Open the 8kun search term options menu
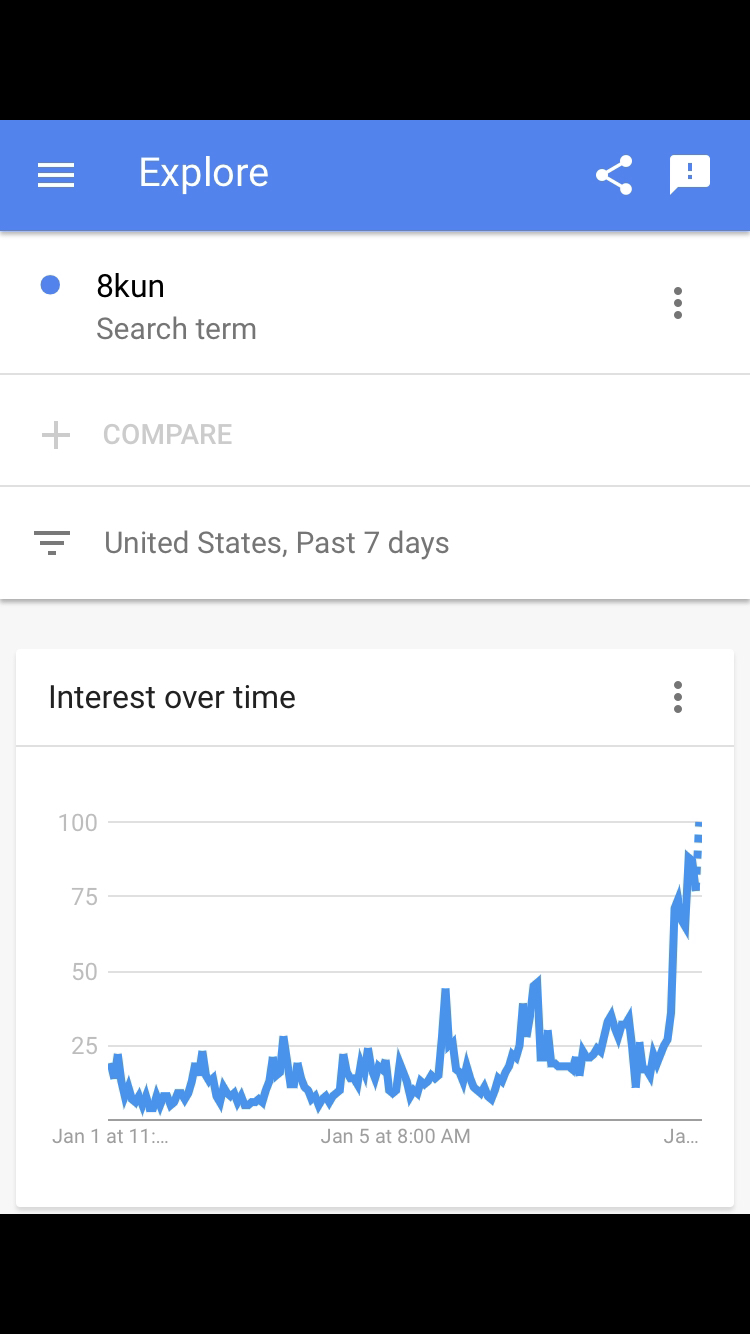 [678, 303]
